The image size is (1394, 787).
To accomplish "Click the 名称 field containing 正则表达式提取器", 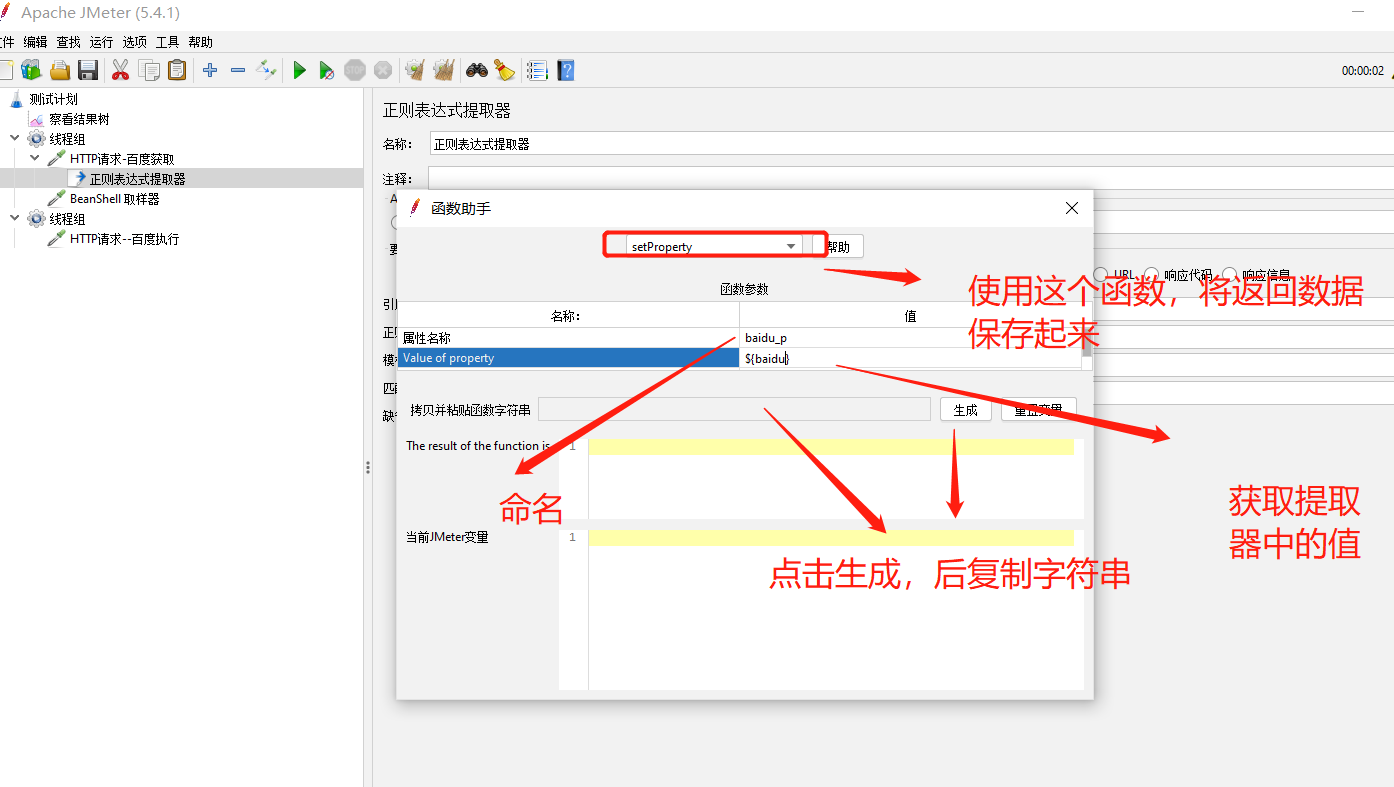I will (x=911, y=144).
